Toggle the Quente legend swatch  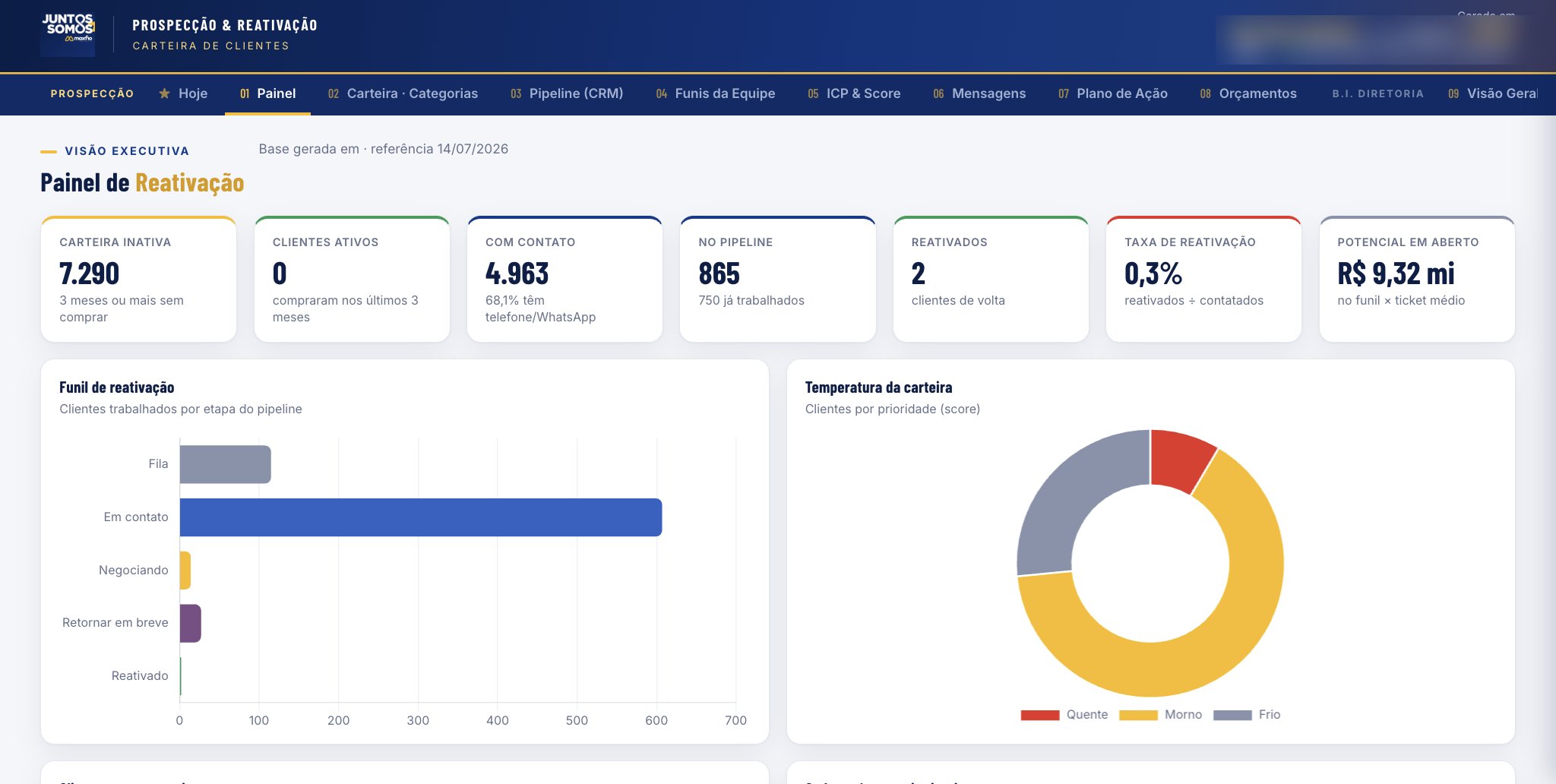point(1040,715)
